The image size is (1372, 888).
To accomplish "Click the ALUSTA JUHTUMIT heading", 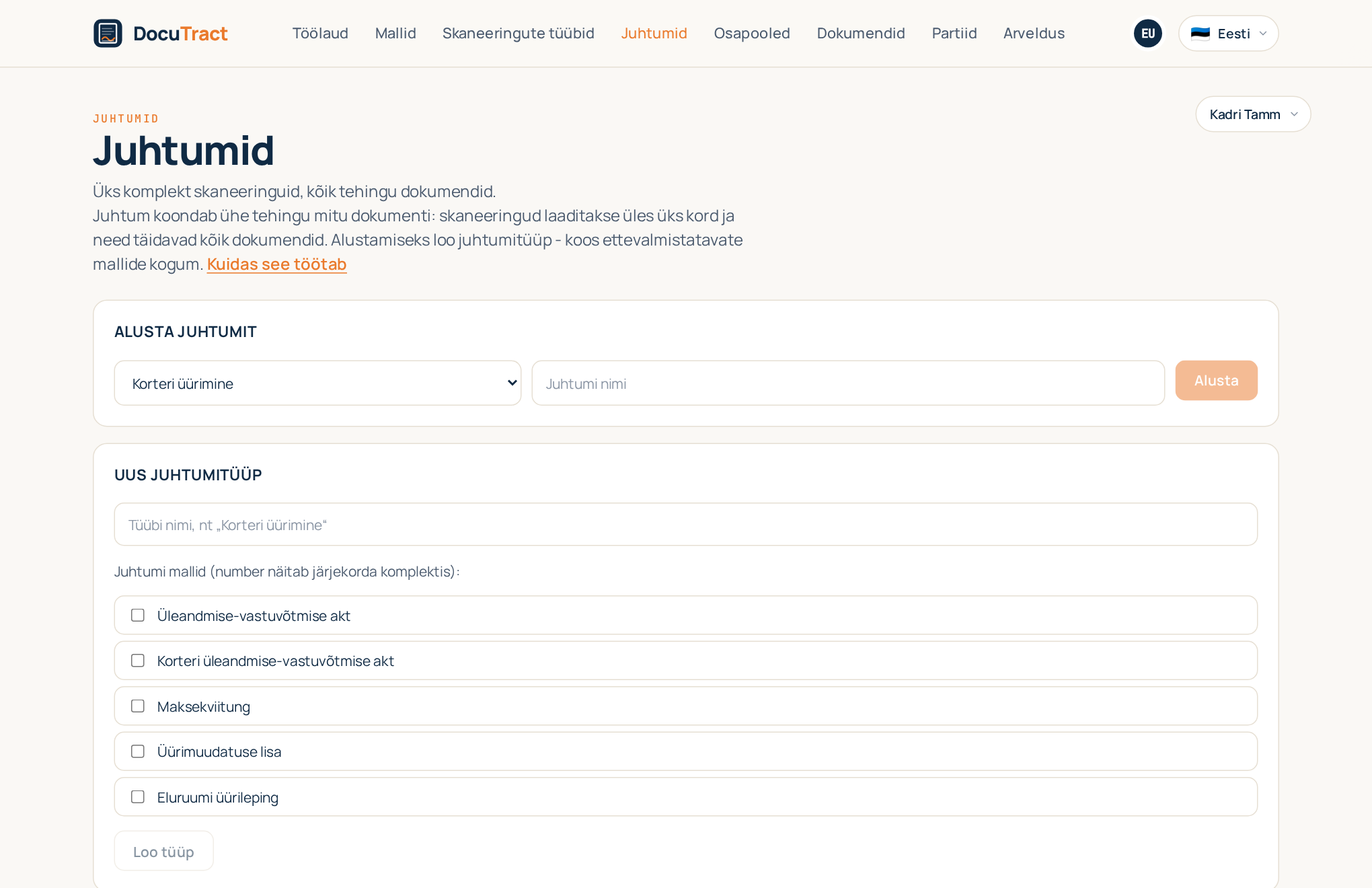I will click(186, 332).
